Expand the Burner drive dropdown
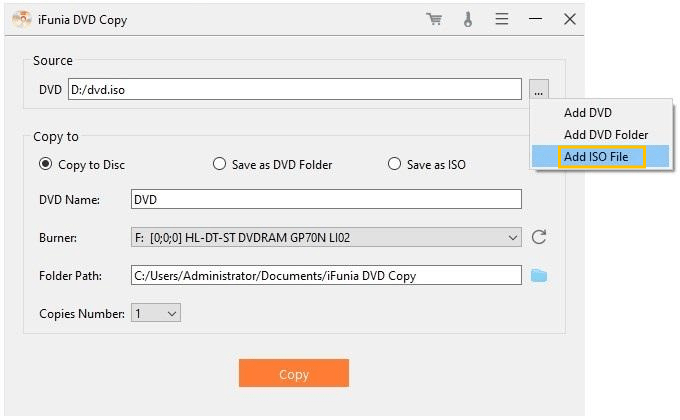The image size is (680, 420). (513, 237)
